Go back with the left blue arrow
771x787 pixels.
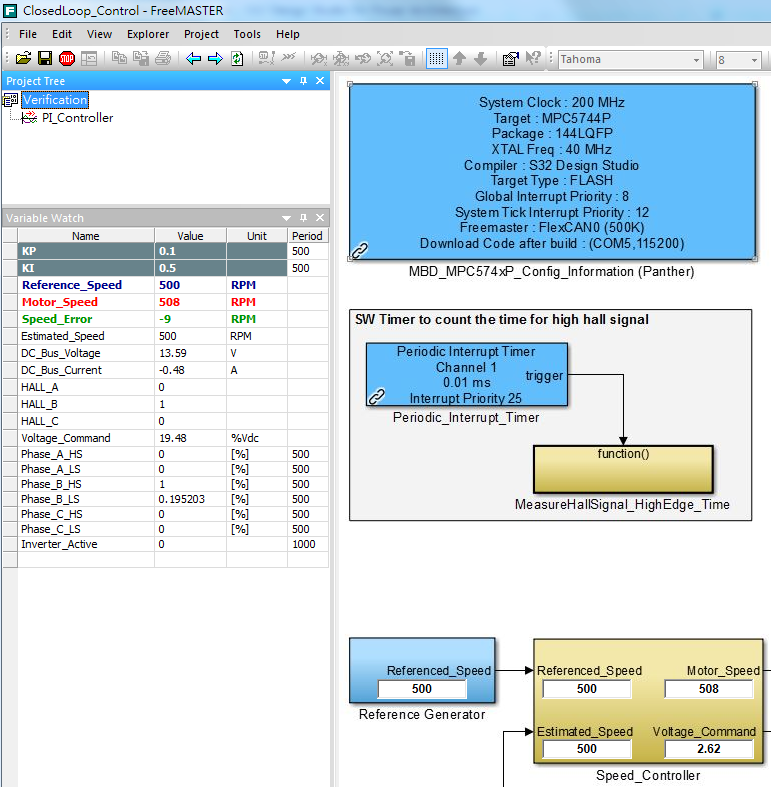click(x=193, y=59)
